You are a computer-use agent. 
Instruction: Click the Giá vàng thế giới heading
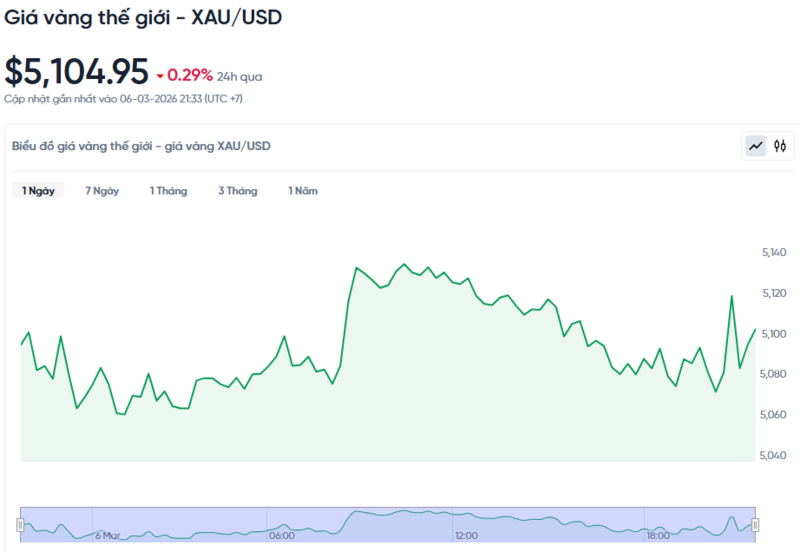[144, 19]
